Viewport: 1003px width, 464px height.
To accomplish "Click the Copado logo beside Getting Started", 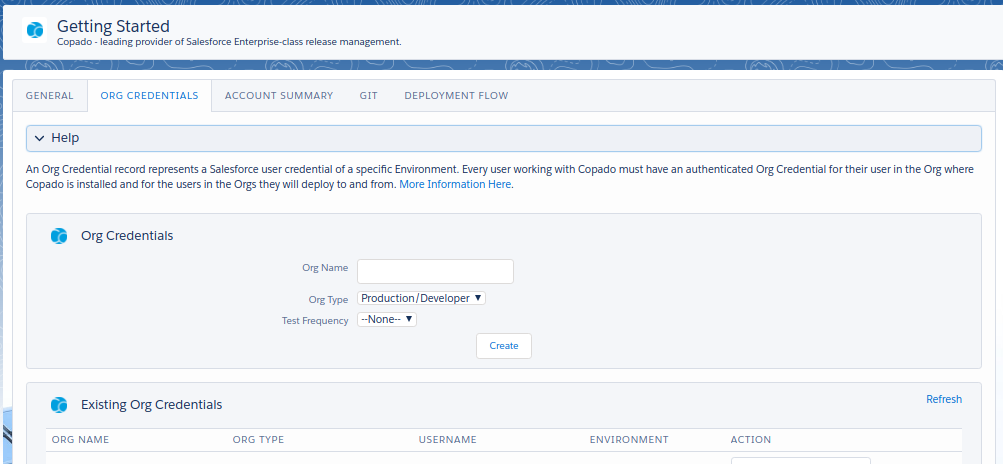I will pyautogui.click(x=35, y=30).
